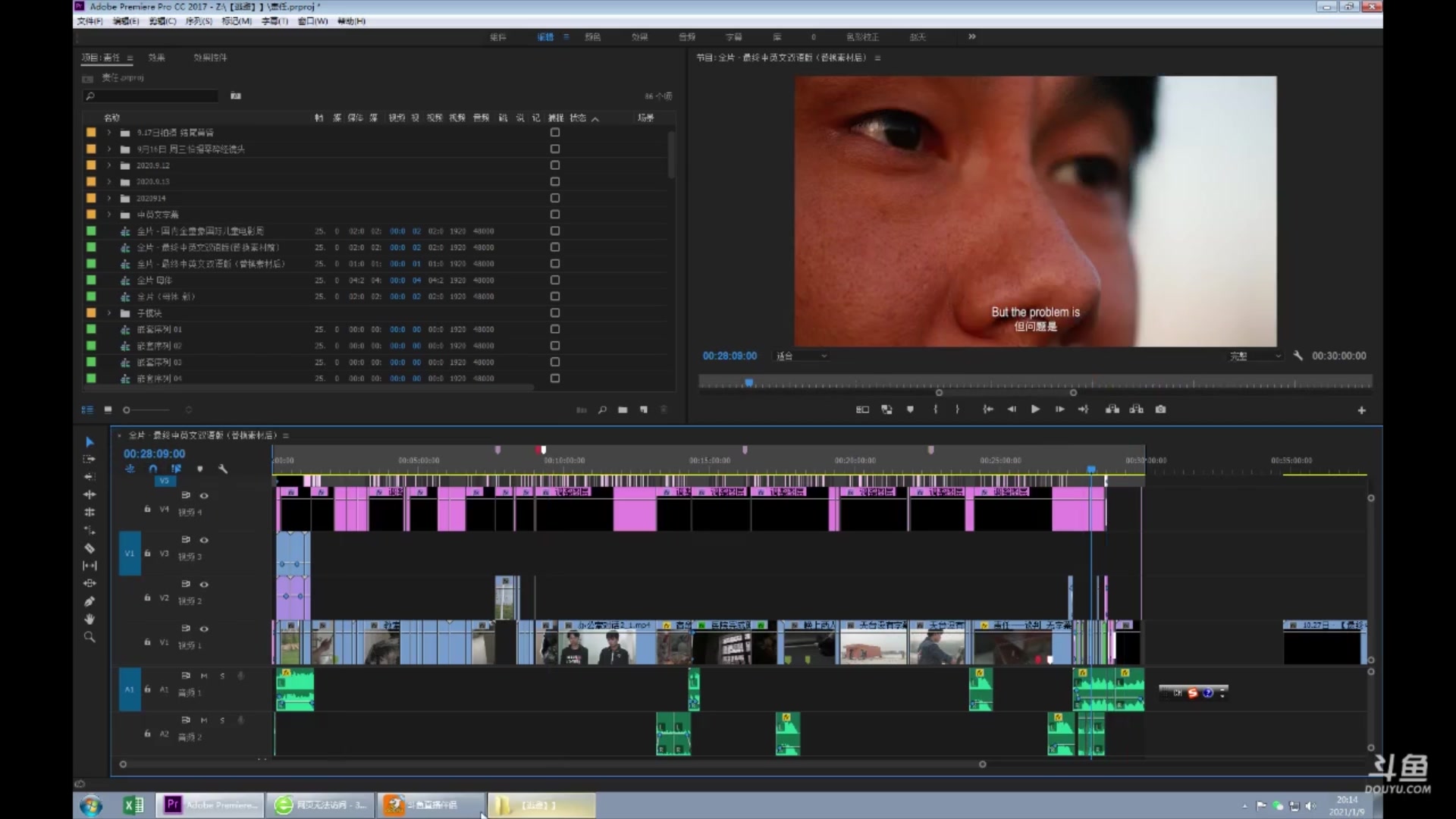Select the Rolling Edit tool

(x=89, y=512)
